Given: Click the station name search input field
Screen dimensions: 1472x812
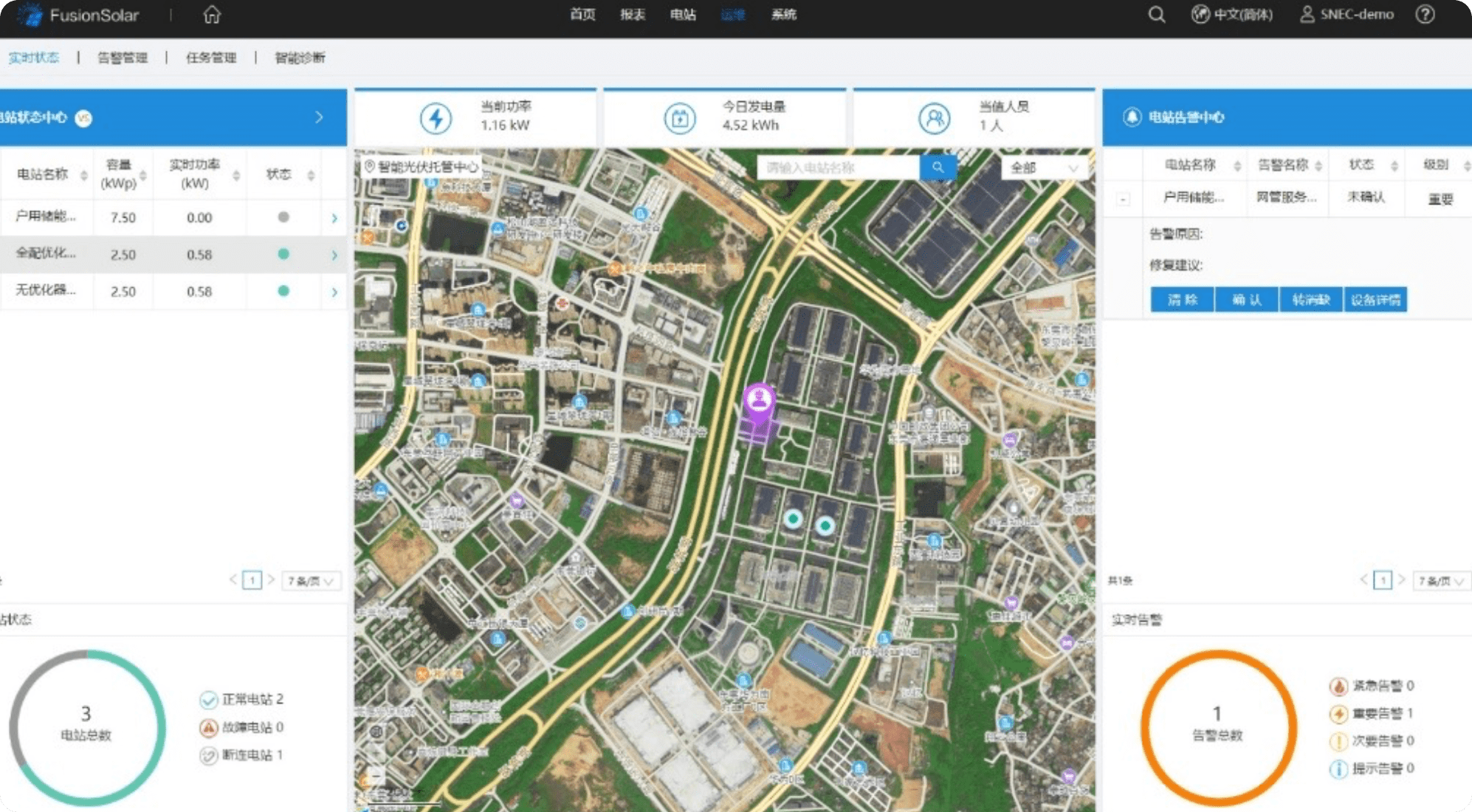Looking at the screenshot, I should pyautogui.click(x=838, y=168).
